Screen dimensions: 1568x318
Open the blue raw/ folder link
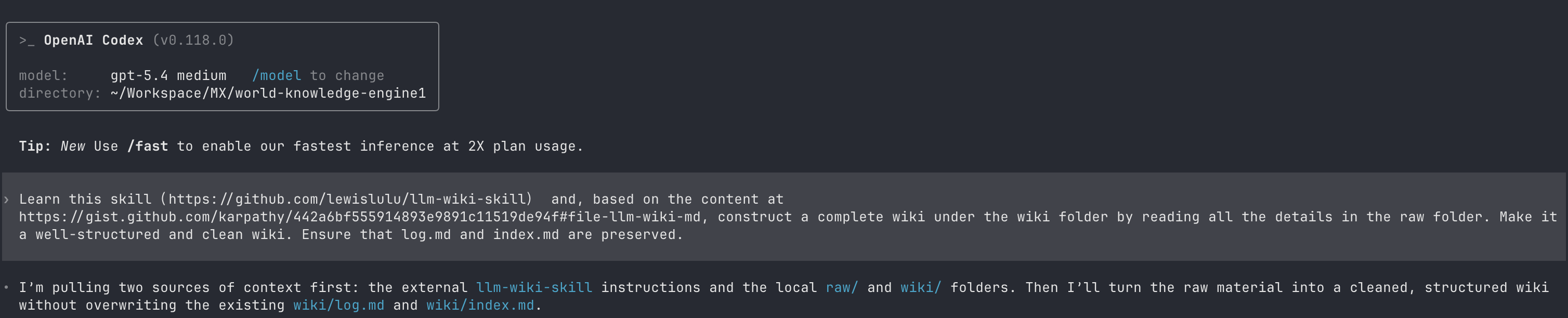841,287
